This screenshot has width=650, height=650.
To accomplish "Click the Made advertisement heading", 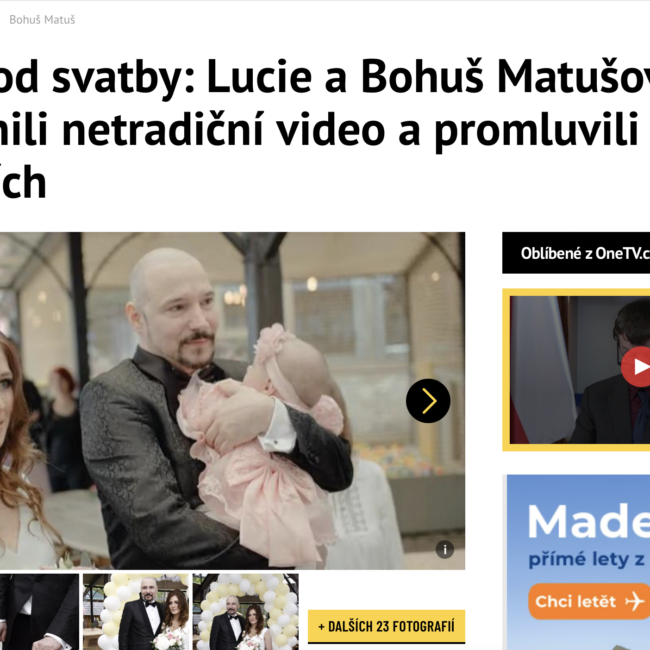I will coord(589,522).
